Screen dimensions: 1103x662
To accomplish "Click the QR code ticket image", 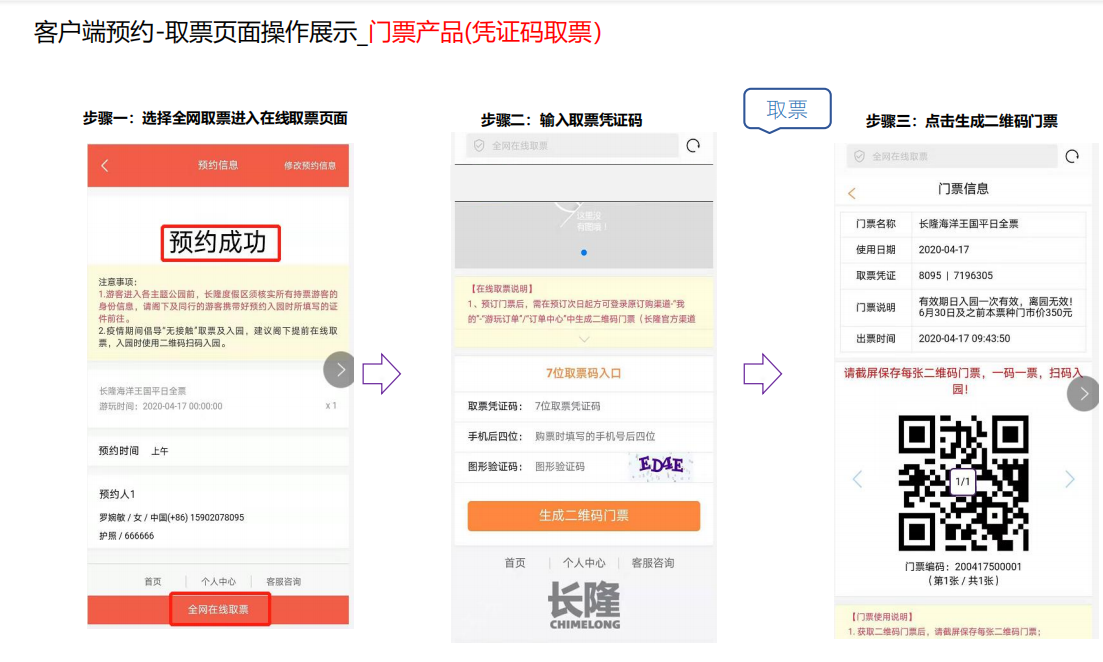I will click(963, 483).
